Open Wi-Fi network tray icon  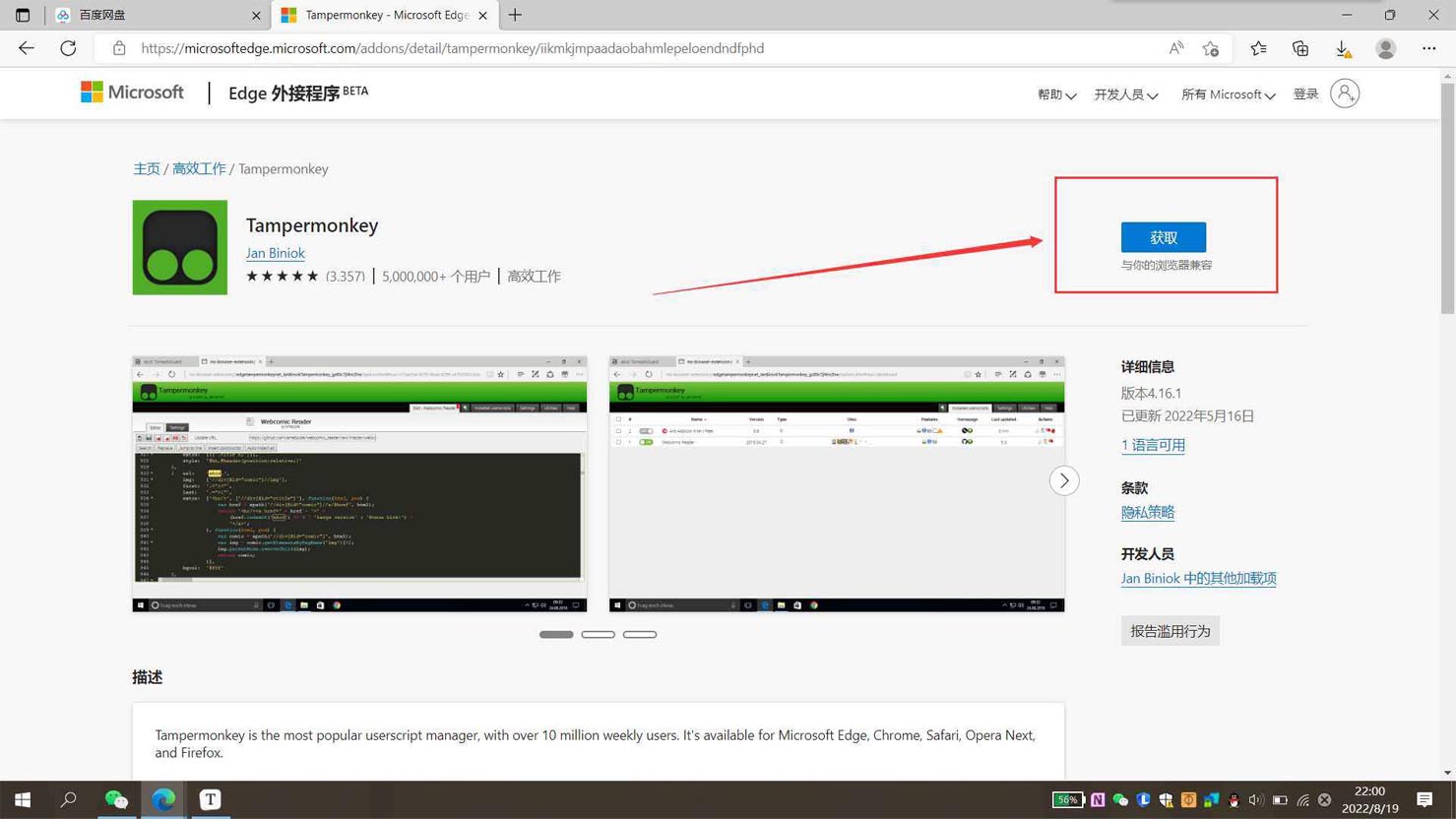[1302, 800]
